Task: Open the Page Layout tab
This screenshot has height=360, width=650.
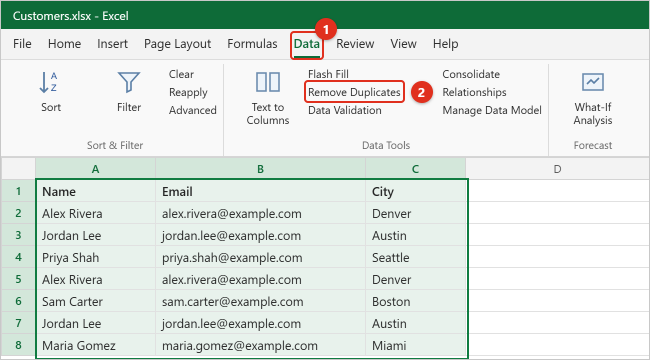Action: click(177, 44)
